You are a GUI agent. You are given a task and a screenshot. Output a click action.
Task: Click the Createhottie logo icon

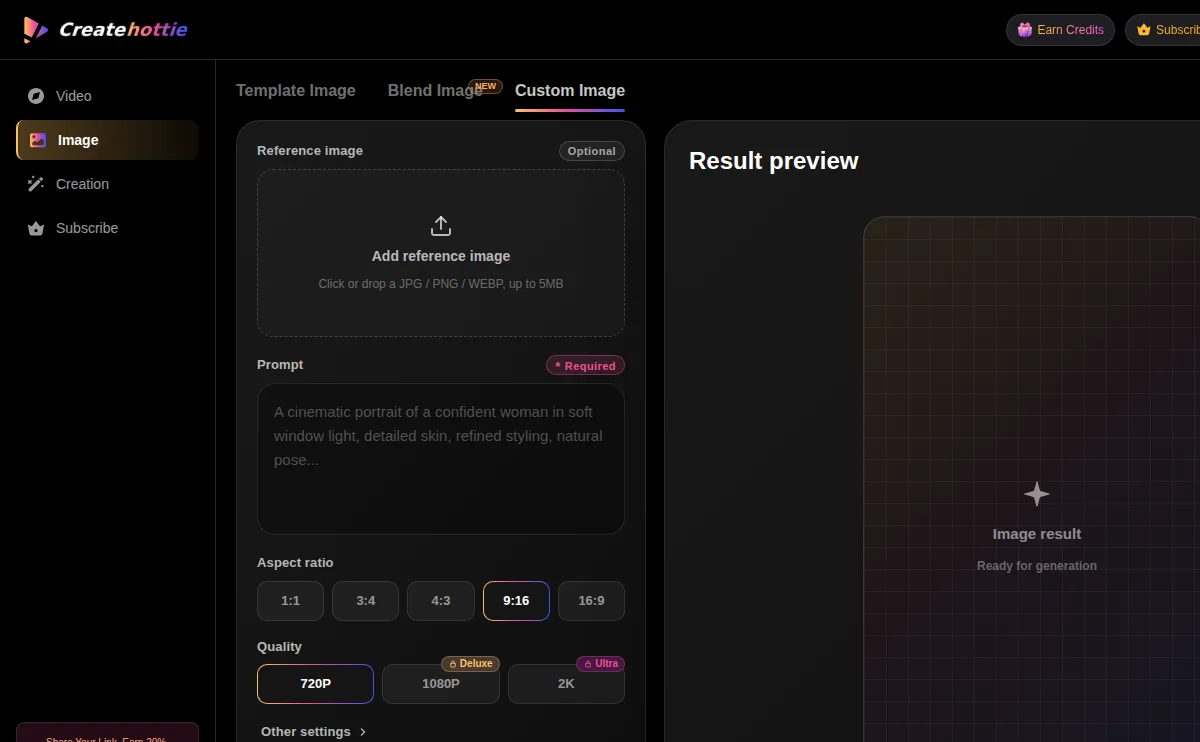(x=35, y=29)
